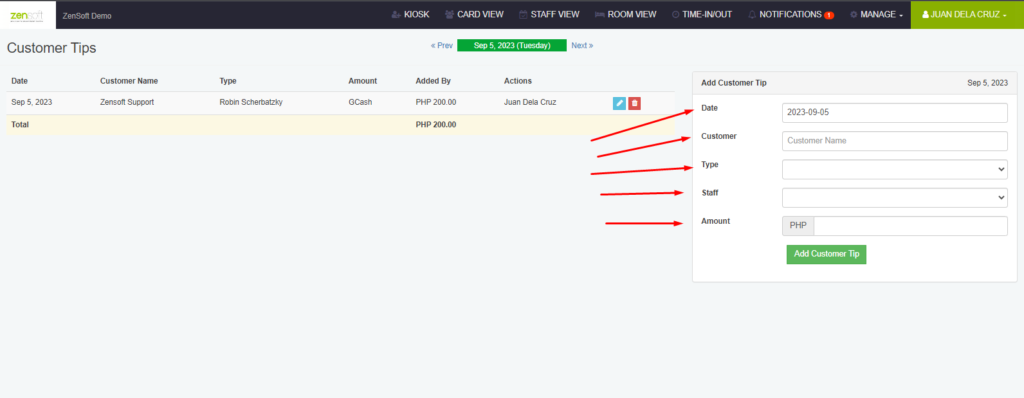This screenshot has height=398, width=1024.
Task: Click the Amount column header
Action: pyautogui.click(x=363, y=81)
